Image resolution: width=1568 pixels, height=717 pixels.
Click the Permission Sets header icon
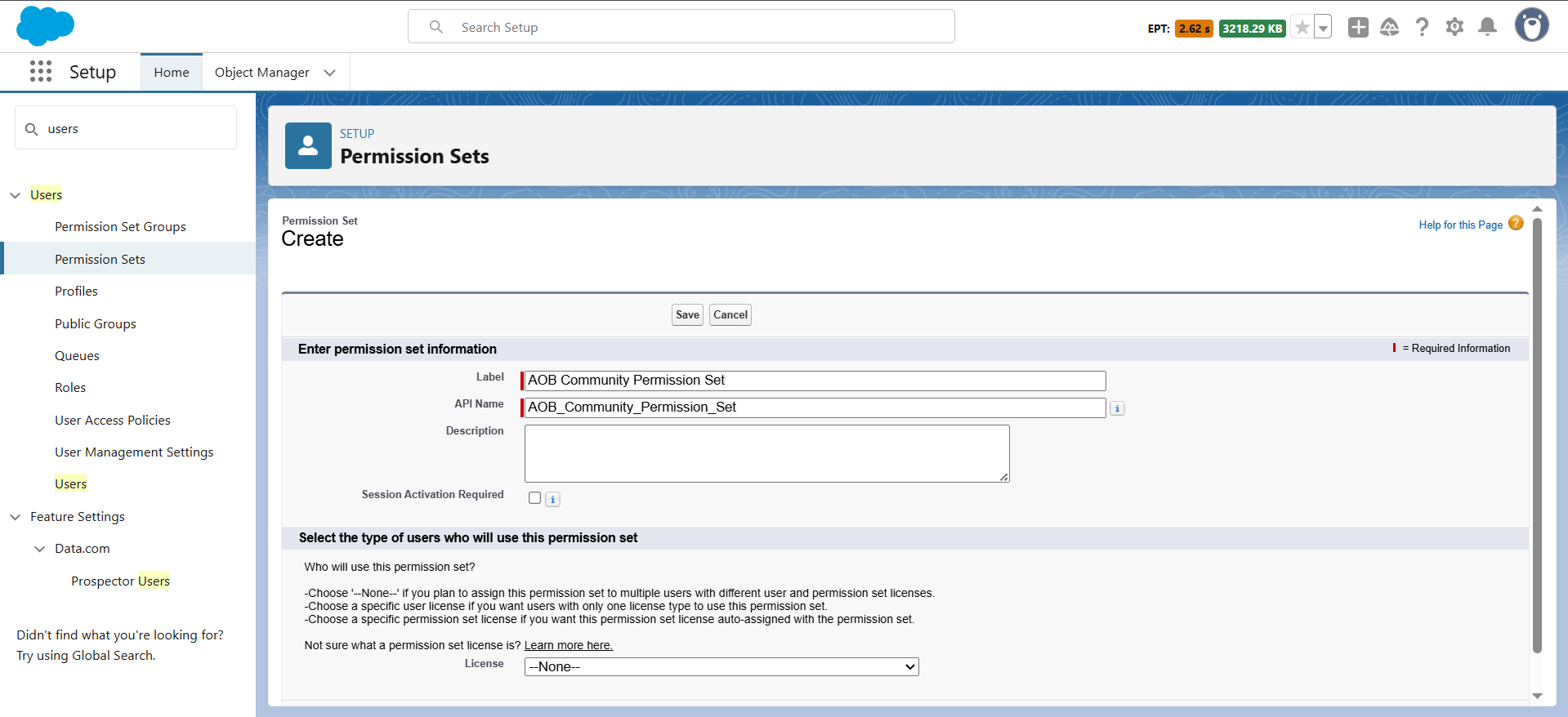308,145
